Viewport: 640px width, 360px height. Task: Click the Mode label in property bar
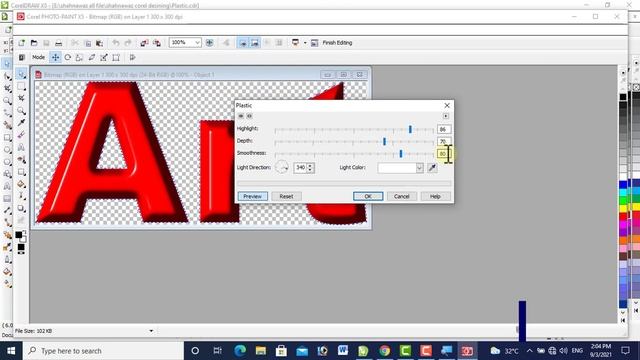(38, 58)
